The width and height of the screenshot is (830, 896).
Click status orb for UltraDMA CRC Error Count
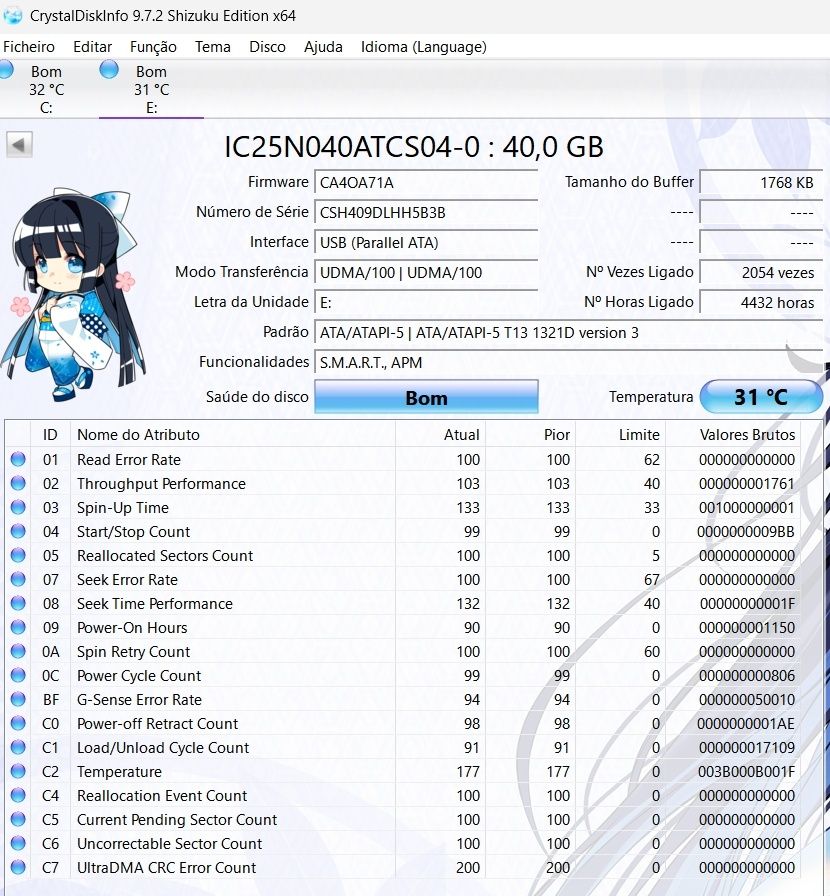pyautogui.click(x=18, y=867)
